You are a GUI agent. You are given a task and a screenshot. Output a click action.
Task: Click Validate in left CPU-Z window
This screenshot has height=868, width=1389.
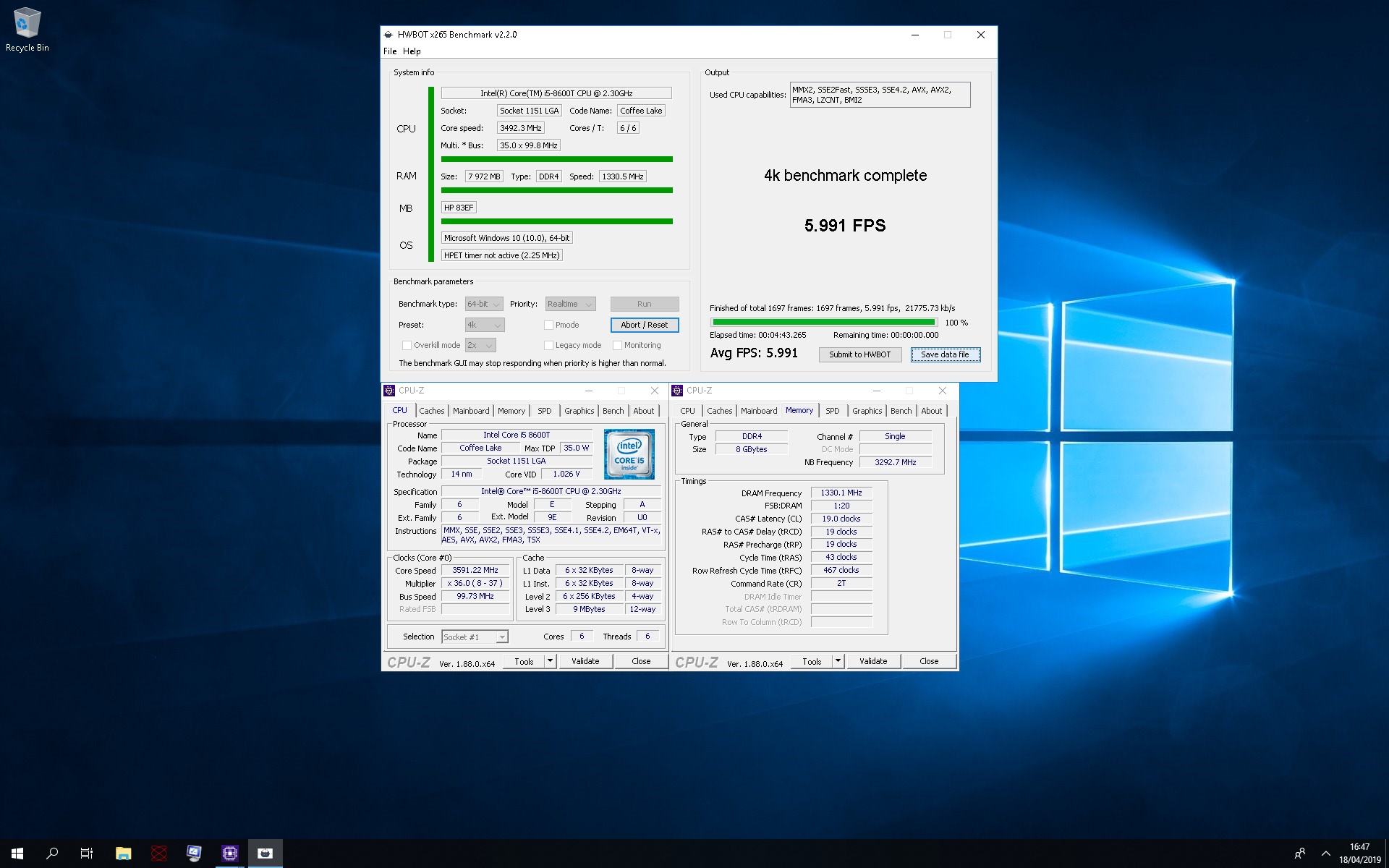click(x=585, y=661)
